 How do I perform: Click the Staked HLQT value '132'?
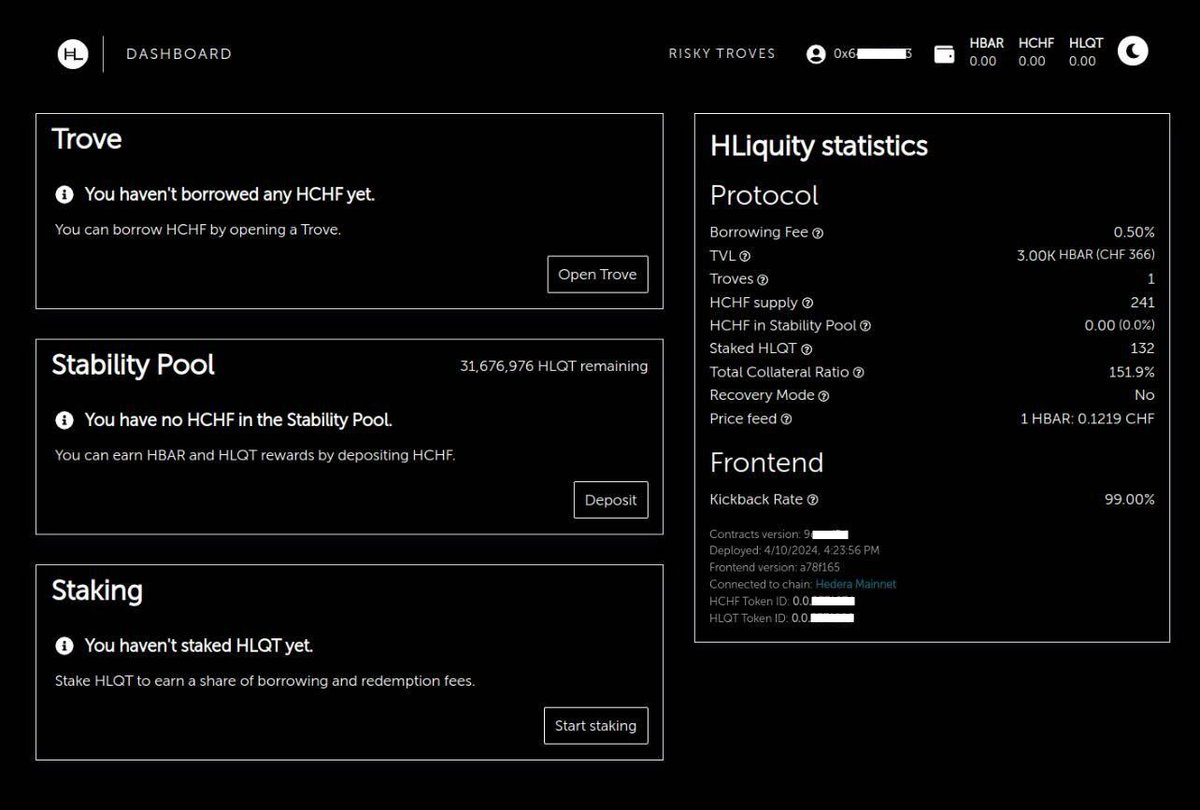(x=1142, y=349)
